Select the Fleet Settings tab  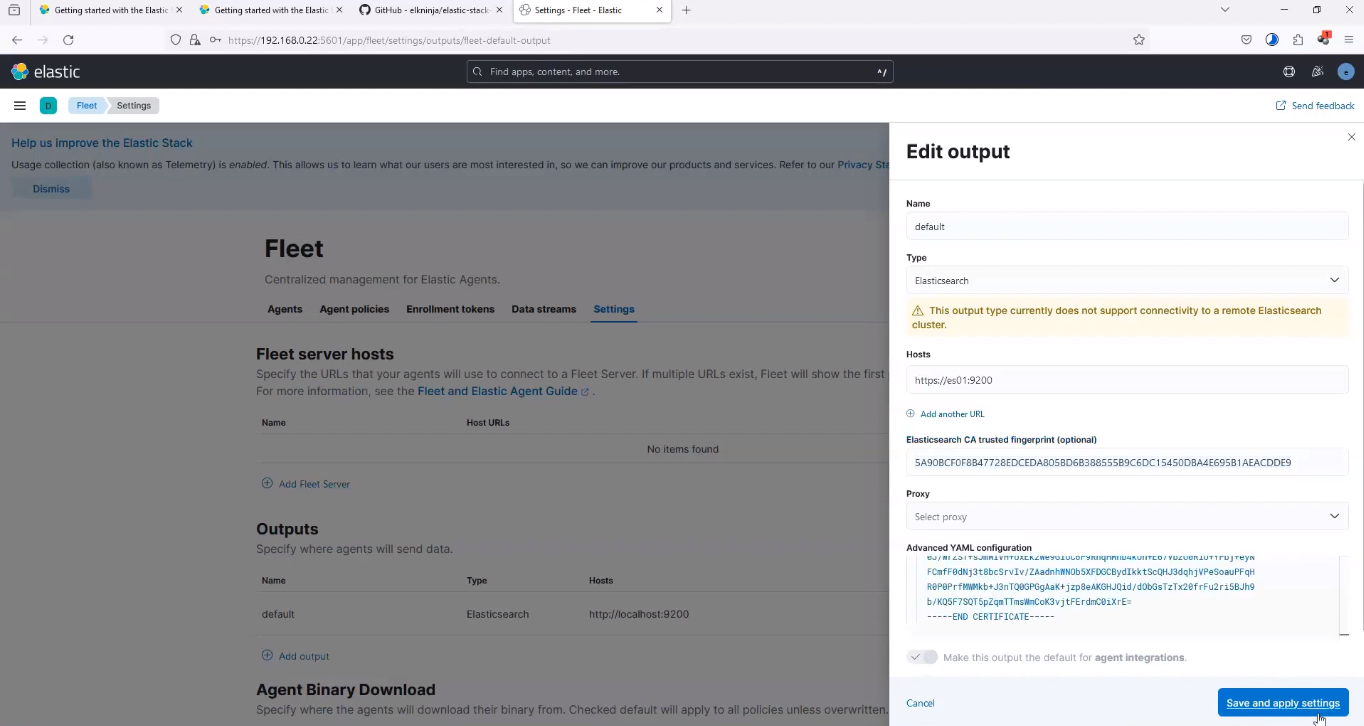(614, 309)
